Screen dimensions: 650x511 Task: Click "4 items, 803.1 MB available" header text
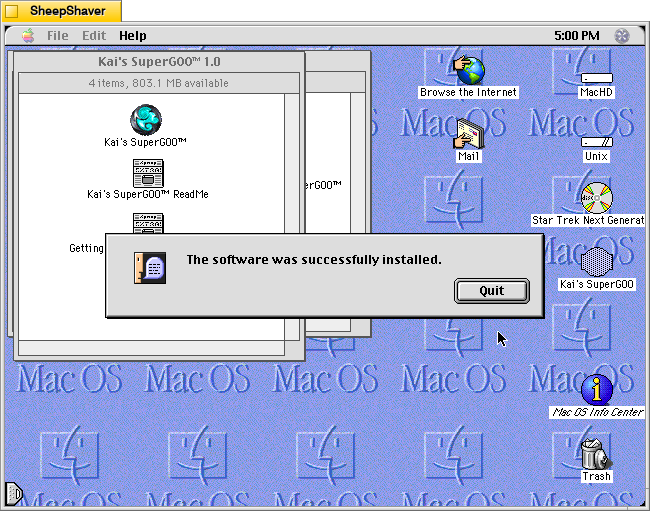pos(158,83)
